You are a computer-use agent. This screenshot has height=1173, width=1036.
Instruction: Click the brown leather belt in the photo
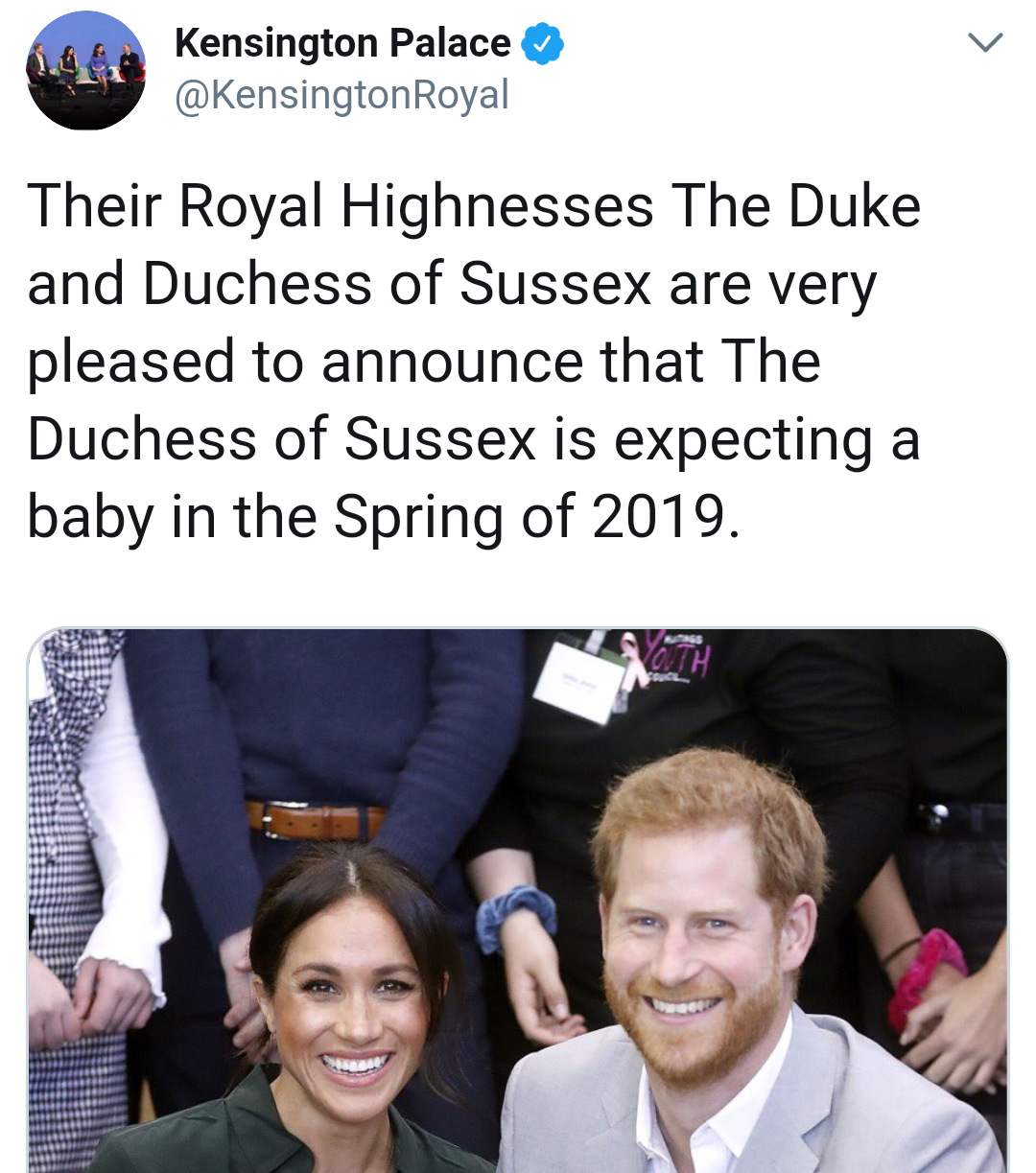click(x=317, y=820)
